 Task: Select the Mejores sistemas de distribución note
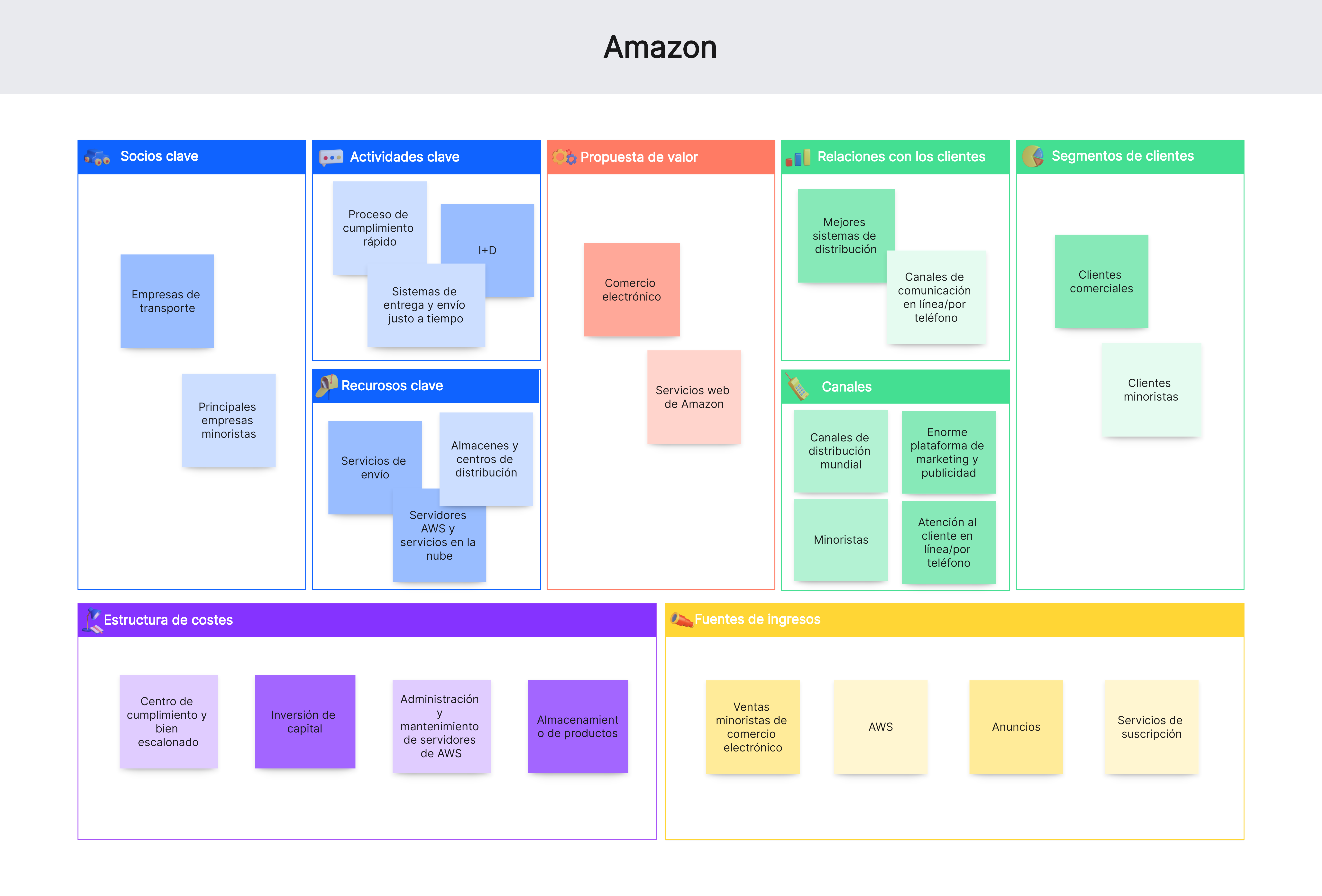point(846,236)
